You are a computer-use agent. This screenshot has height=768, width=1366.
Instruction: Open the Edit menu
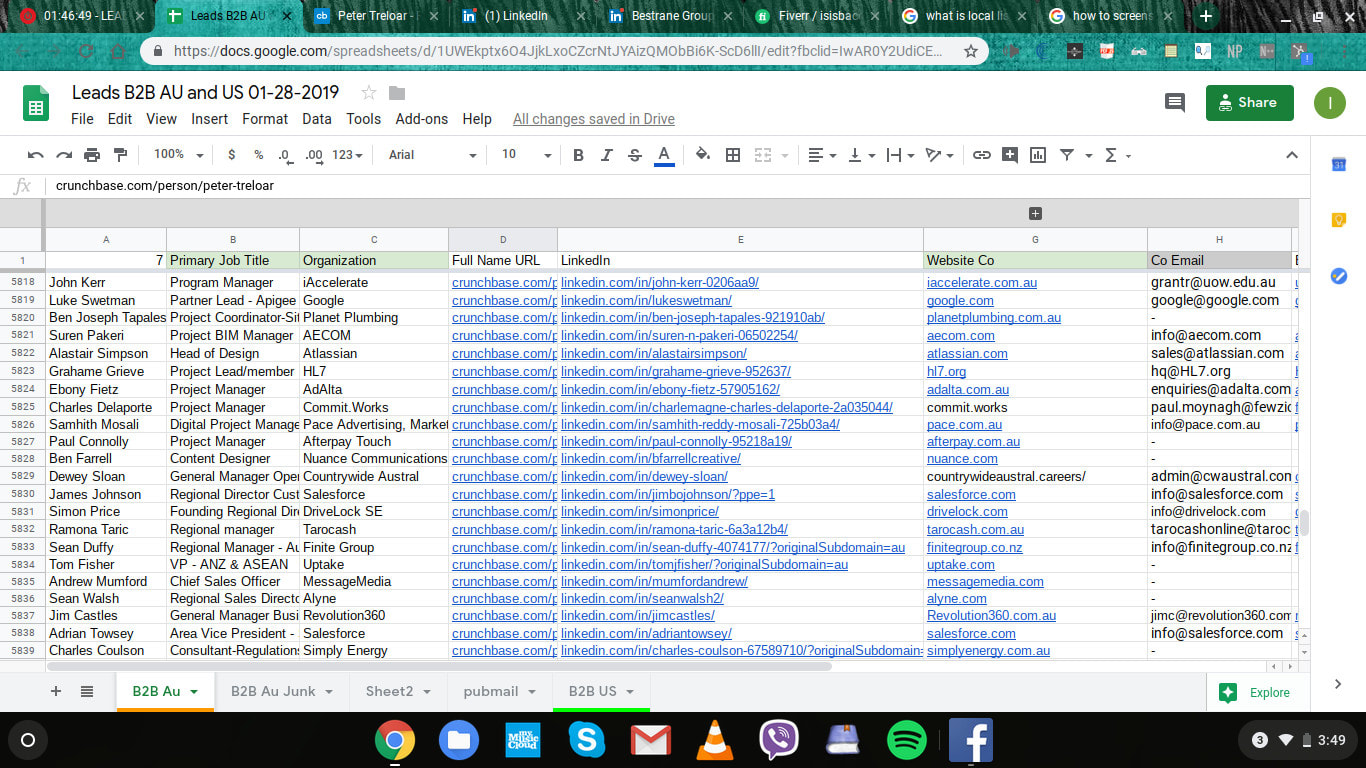point(120,118)
